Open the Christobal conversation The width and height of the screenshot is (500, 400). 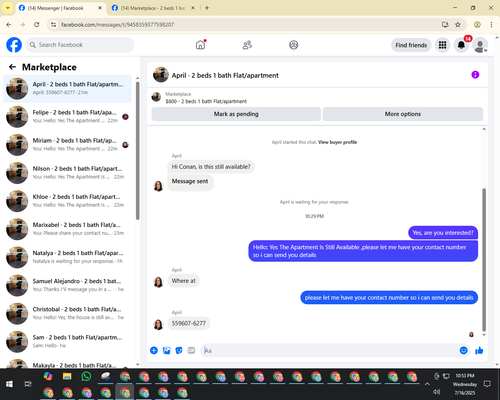[67, 313]
